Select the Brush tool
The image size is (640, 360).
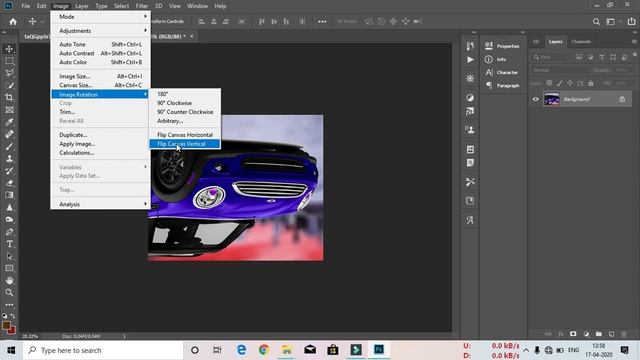9,147
